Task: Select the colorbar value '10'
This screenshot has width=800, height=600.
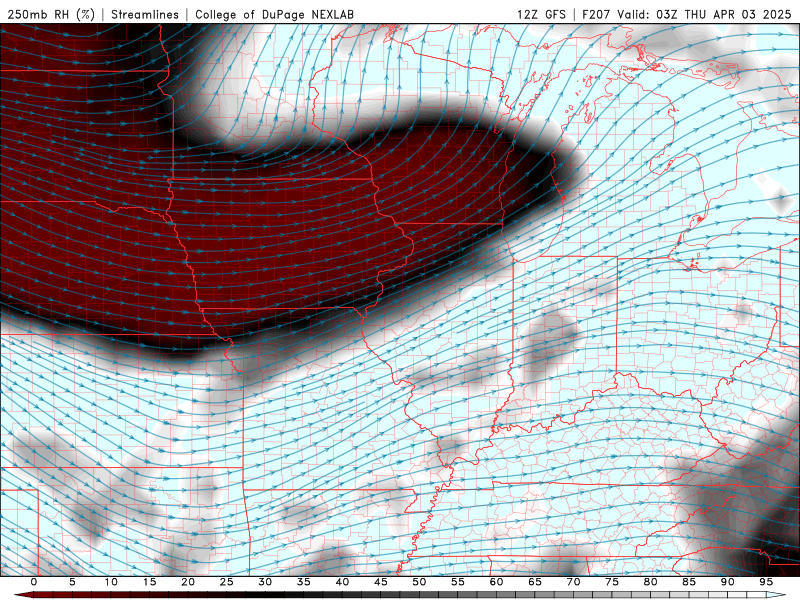Action: click(111, 582)
